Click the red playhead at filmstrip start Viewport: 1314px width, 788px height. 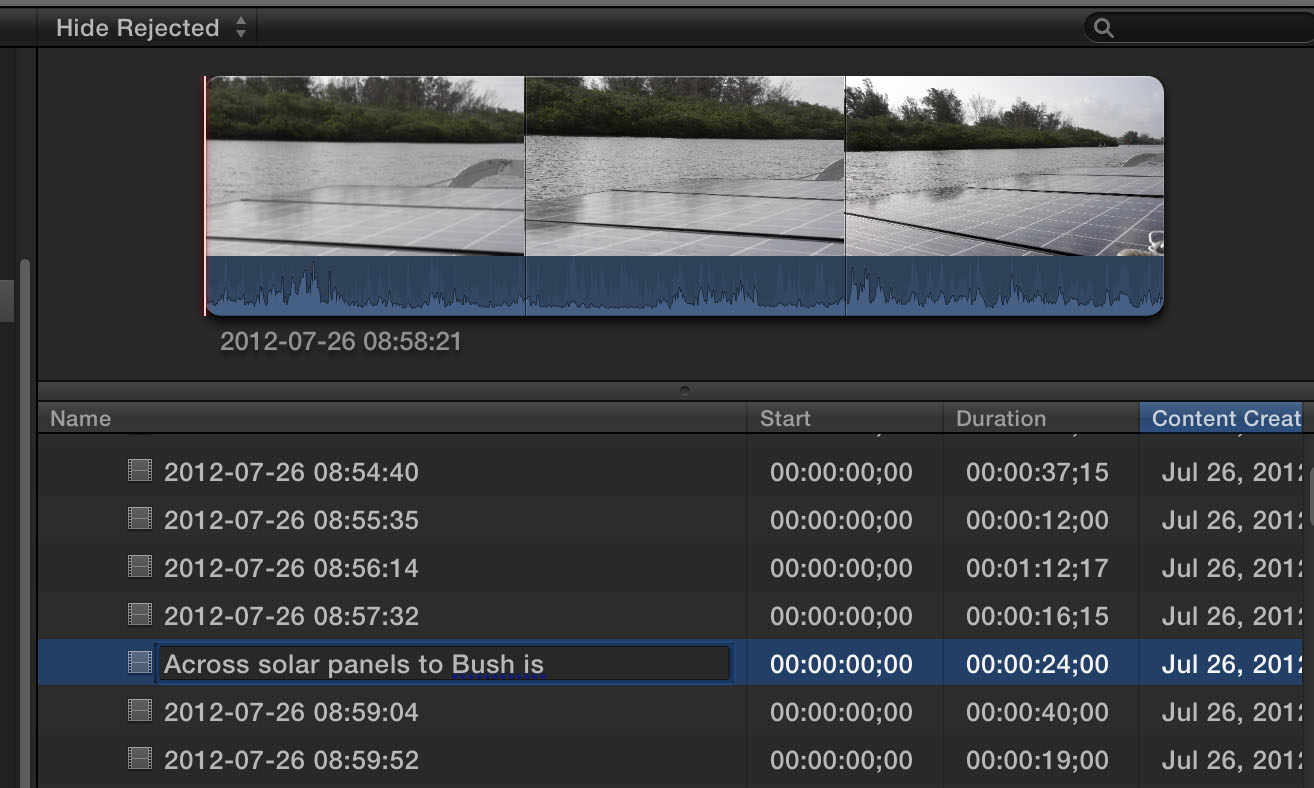205,196
